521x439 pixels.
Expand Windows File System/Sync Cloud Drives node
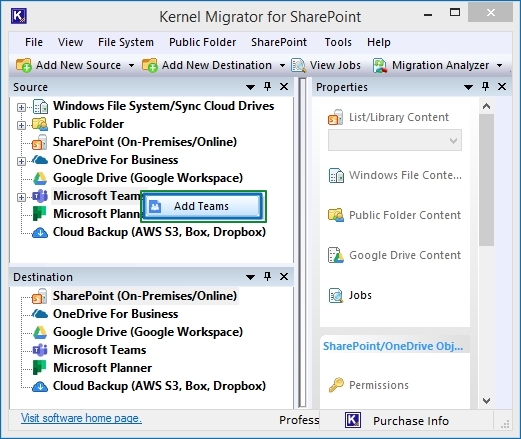coord(21,107)
